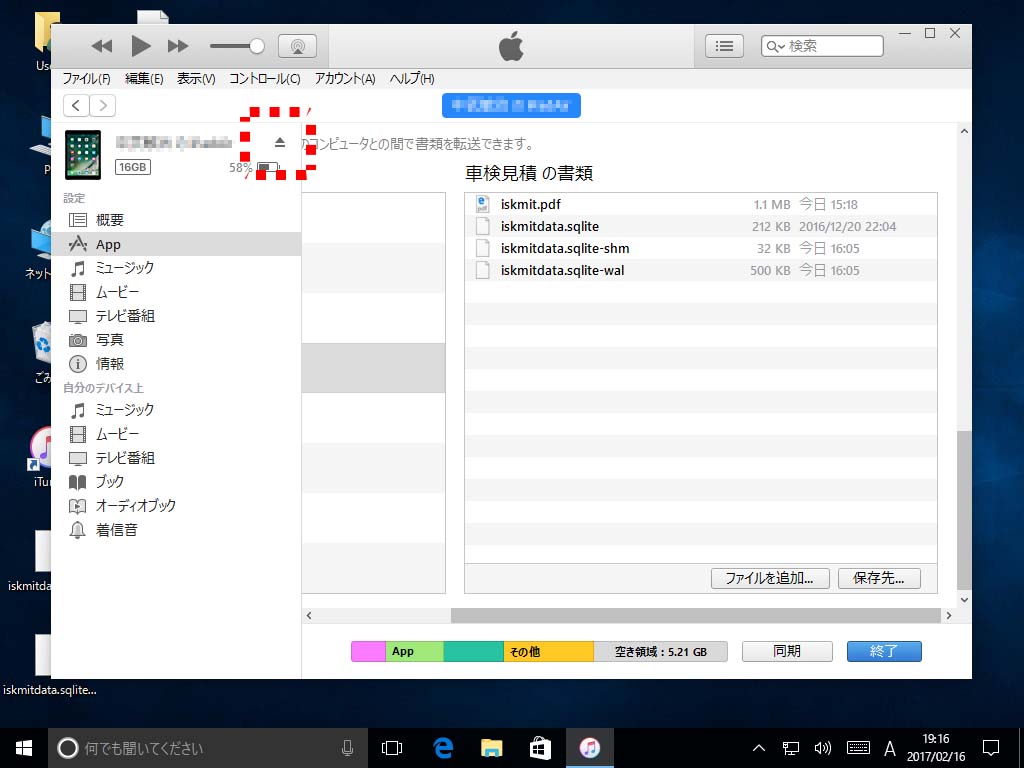The image size is (1024, 768).
Task: Click the fast forward next track icon
Action: coord(178,46)
